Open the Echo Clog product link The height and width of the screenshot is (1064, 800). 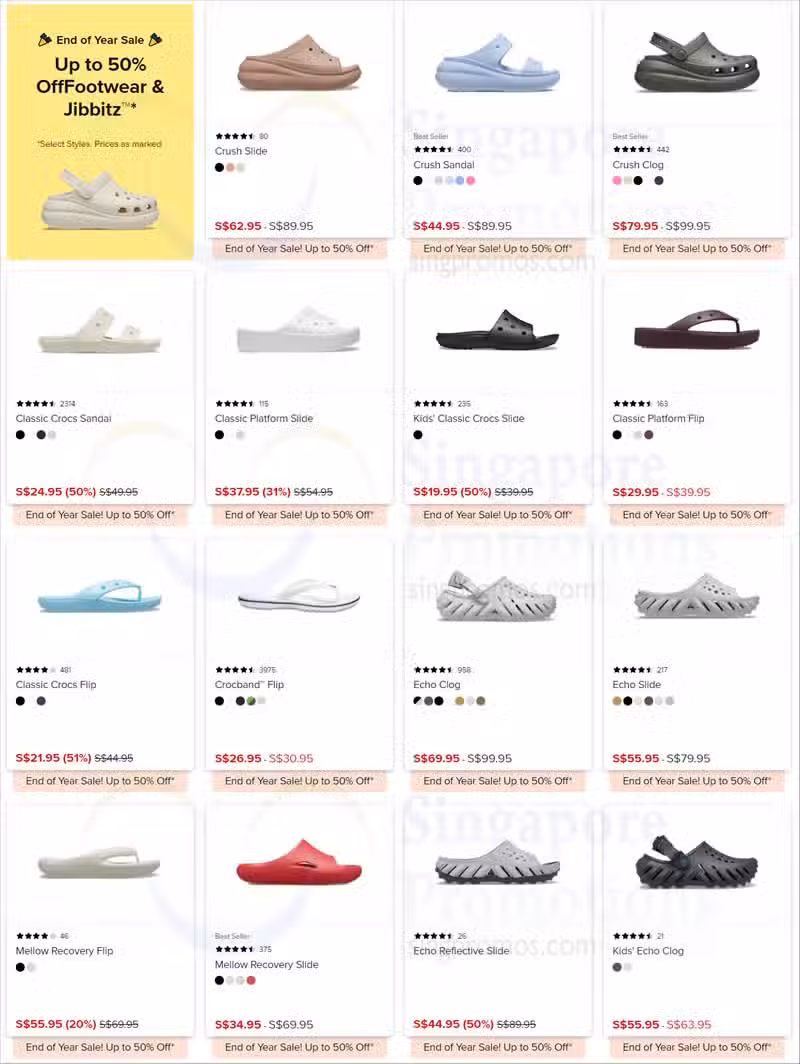[436, 685]
